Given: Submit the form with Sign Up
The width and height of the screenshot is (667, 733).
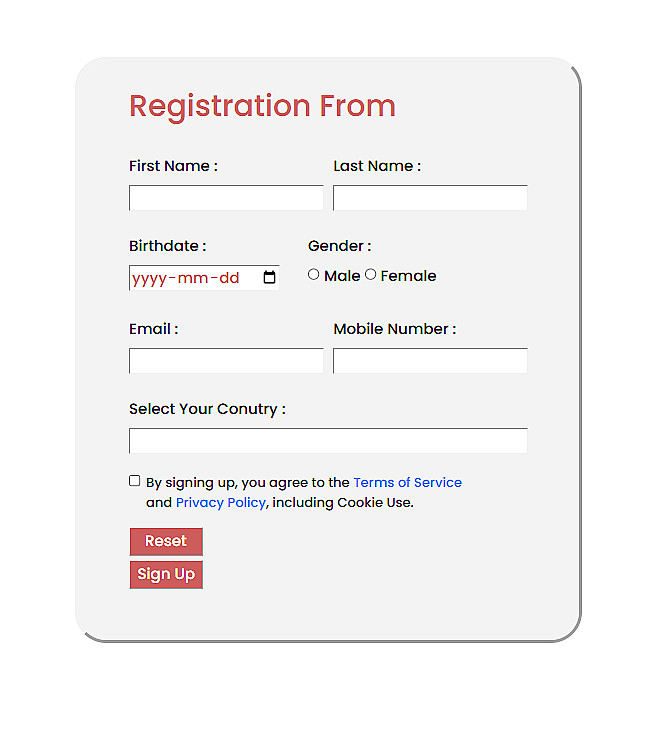Looking at the screenshot, I should (x=166, y=574).
